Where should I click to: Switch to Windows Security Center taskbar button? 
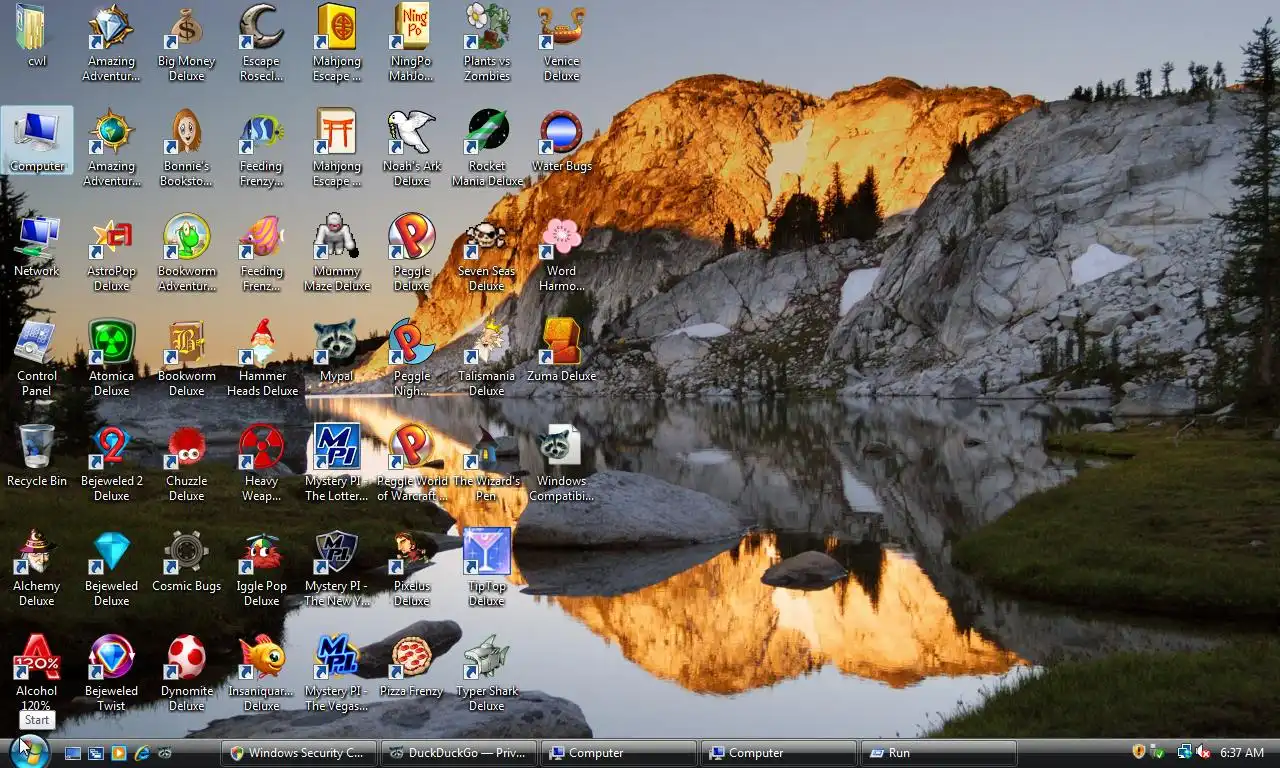pyautogui.click(x=299, y=753)
